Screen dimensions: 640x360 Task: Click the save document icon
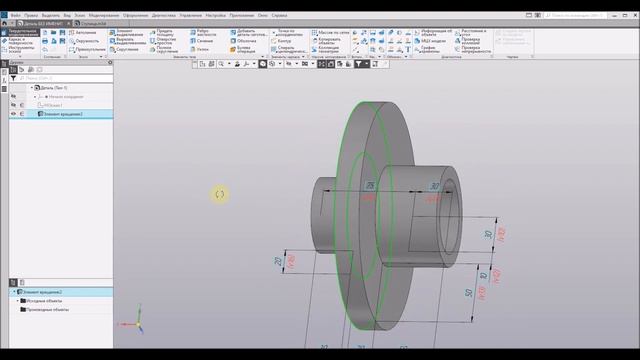click(62, 32)
